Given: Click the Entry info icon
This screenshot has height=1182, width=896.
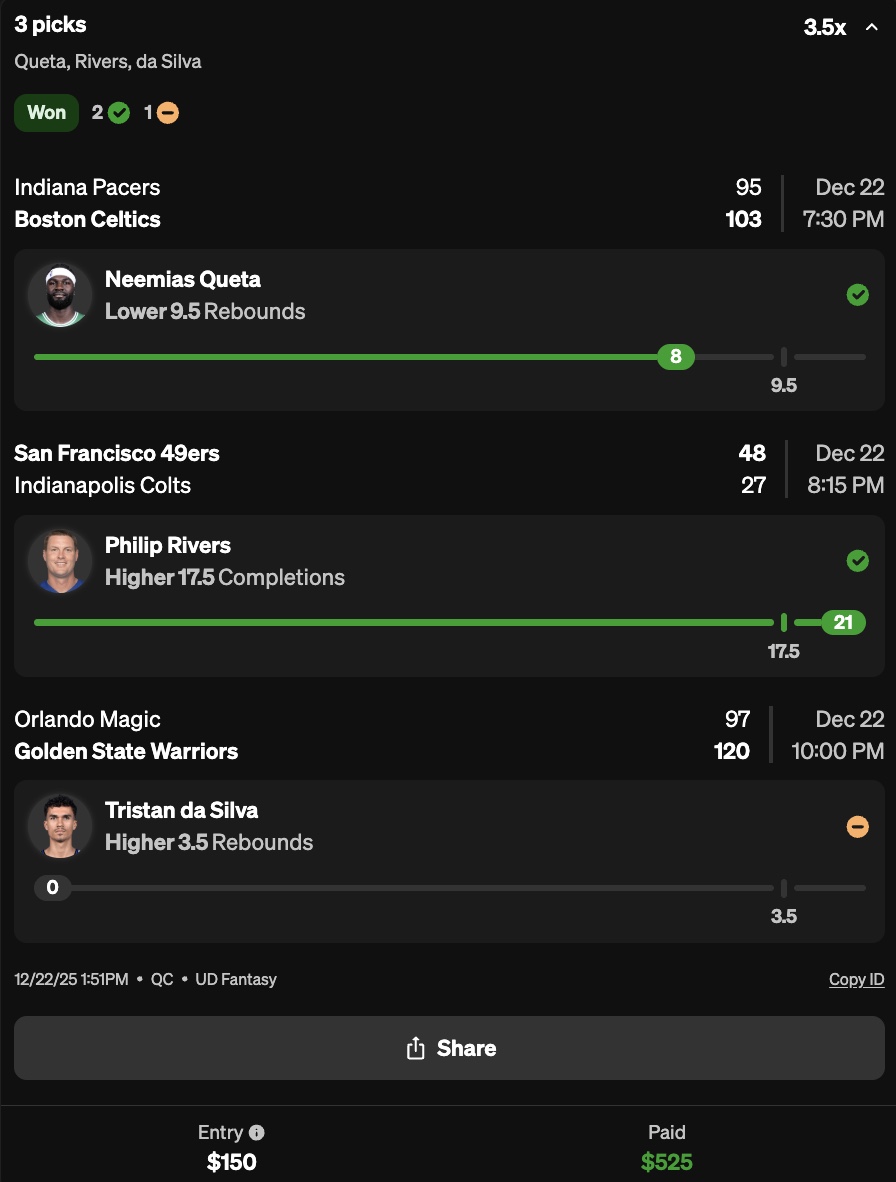Looking at the screenshot, I should [257, 1133].
